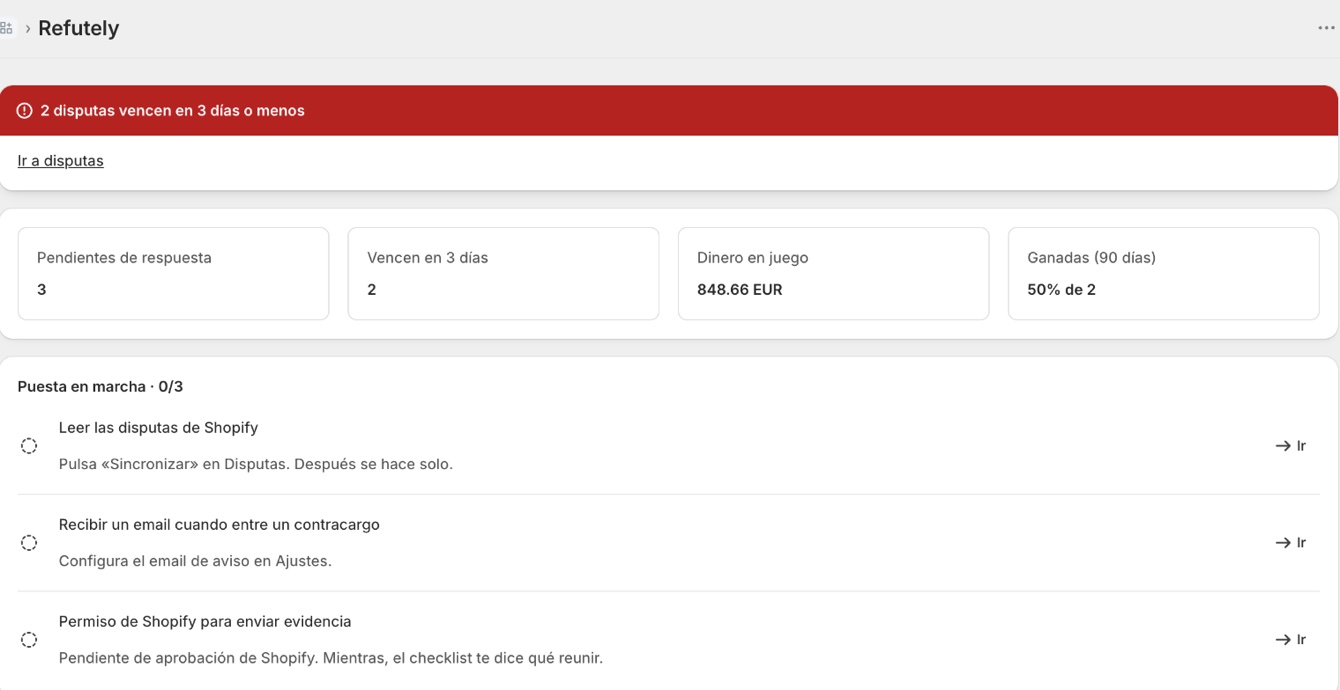Click Ir arrow for Permiso de Shopify para enviar evidencia
Viewport: 1340px width, 690px height.
tap(1291, 640)
